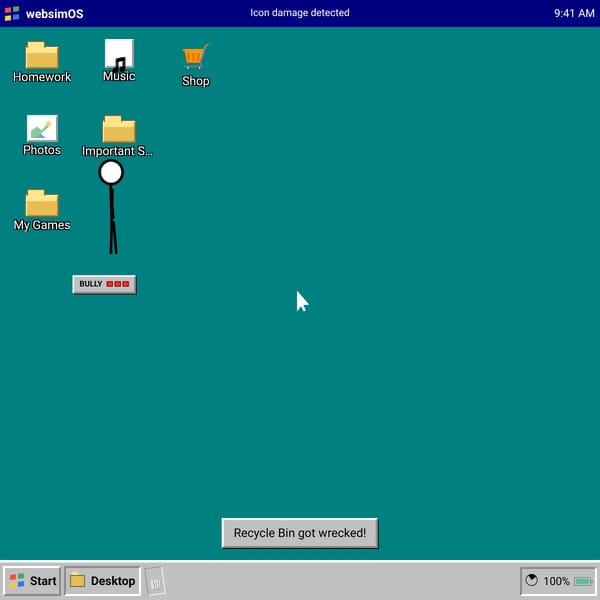Screen dimensions: 600x600
Task: Click the 100% battery text
Action: point(556,581)
